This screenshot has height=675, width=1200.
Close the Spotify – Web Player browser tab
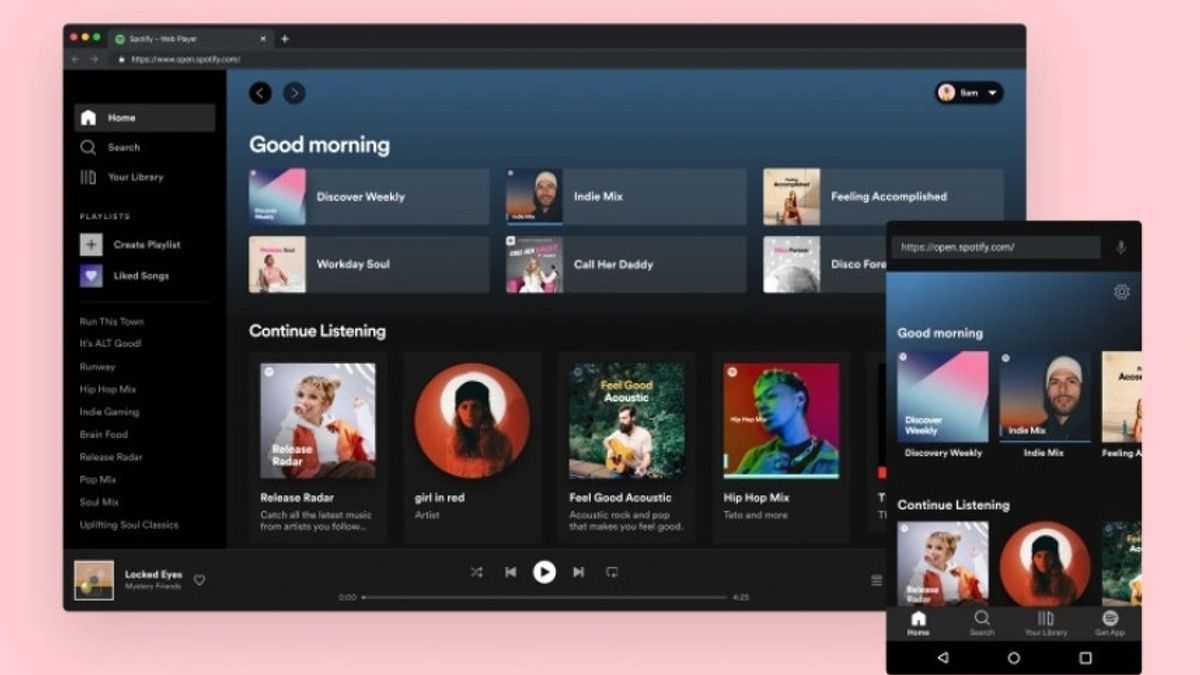[x=263, y=39]
